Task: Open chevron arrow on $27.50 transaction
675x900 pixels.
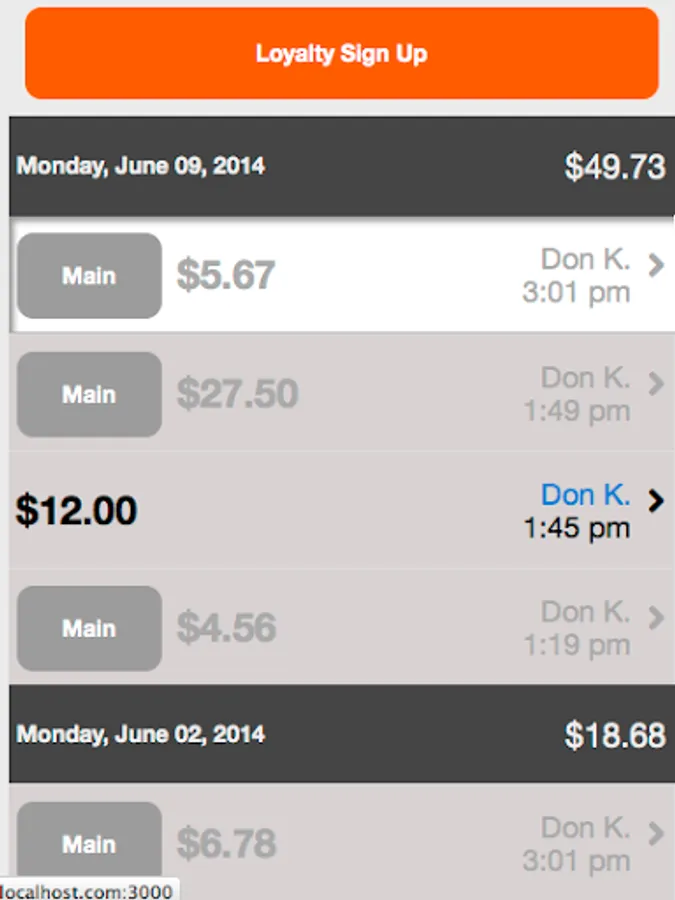Action: click(x=656, y=384)
